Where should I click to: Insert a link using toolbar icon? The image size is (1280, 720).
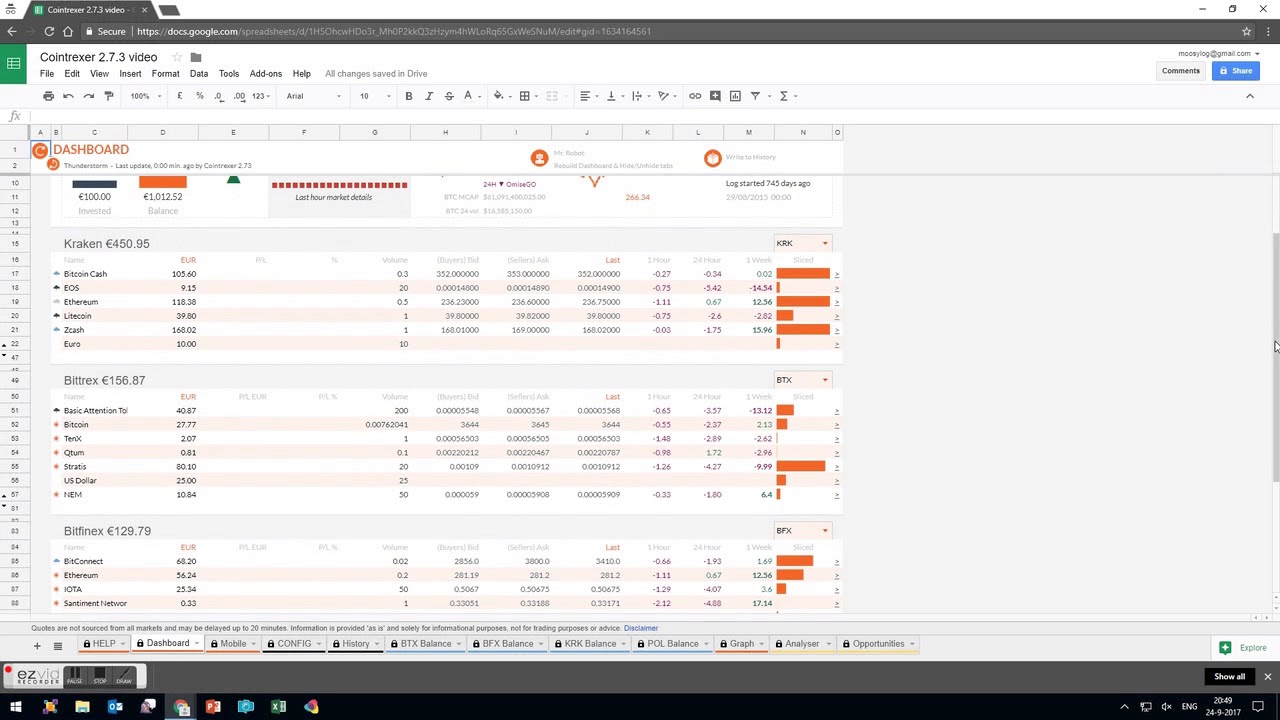[695, 96]
